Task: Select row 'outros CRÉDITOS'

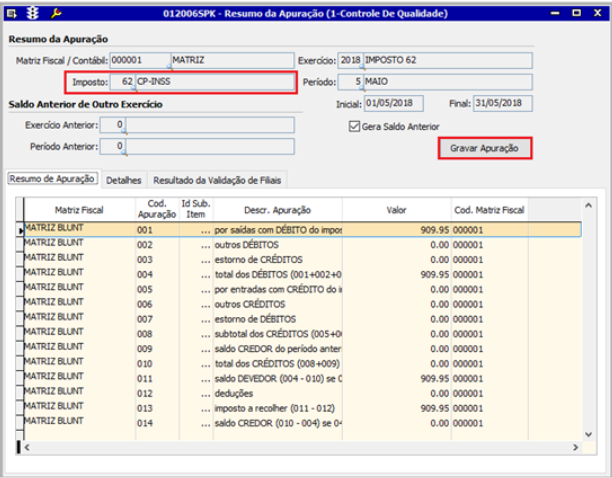Action: tap(302, 304)
